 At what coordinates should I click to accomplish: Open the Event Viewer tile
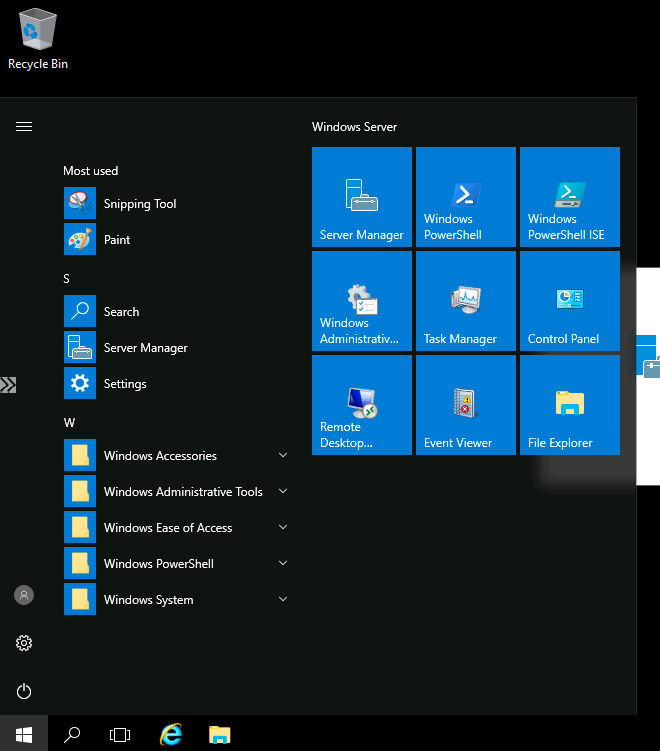pyautogui.click(x=466, y=405)
